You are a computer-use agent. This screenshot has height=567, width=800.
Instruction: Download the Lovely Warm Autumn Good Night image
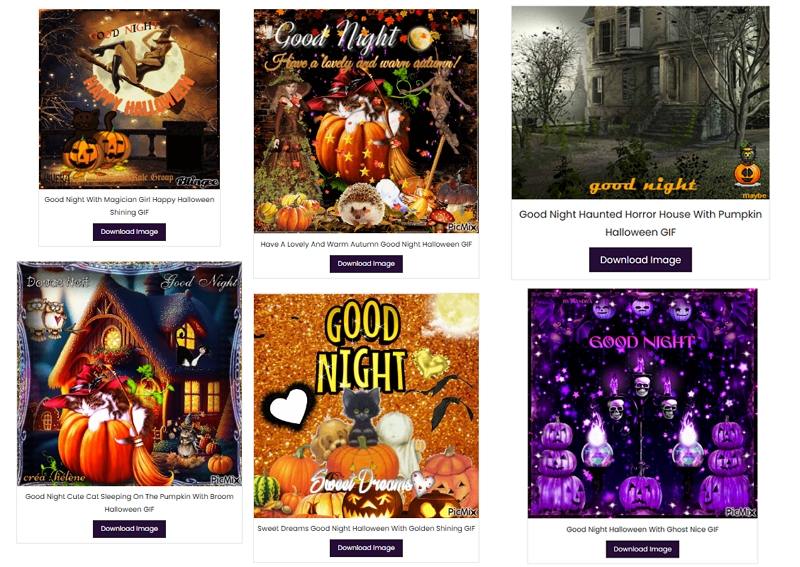pyautogui.click(x=366, y=264)
